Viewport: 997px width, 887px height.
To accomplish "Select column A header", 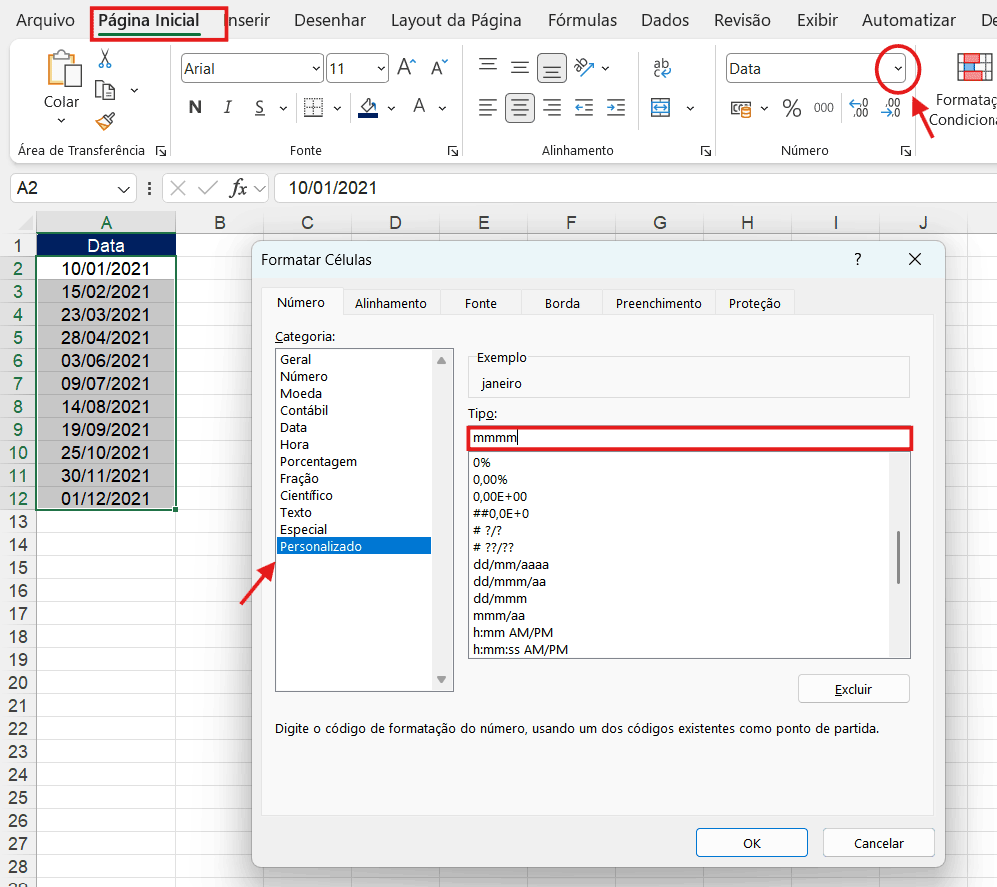I will (x=106, y=223).
